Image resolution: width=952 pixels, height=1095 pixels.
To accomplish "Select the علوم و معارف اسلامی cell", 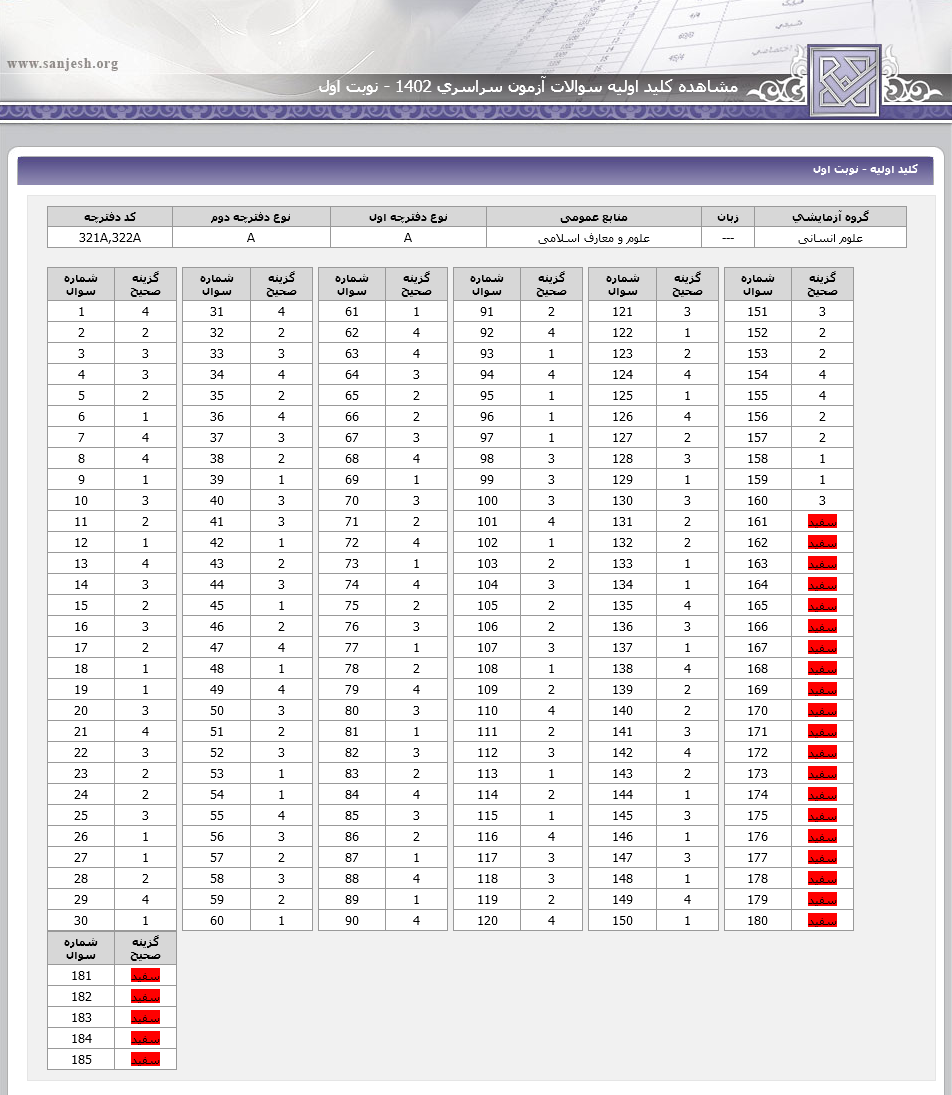I will click(x=594, y=238).
